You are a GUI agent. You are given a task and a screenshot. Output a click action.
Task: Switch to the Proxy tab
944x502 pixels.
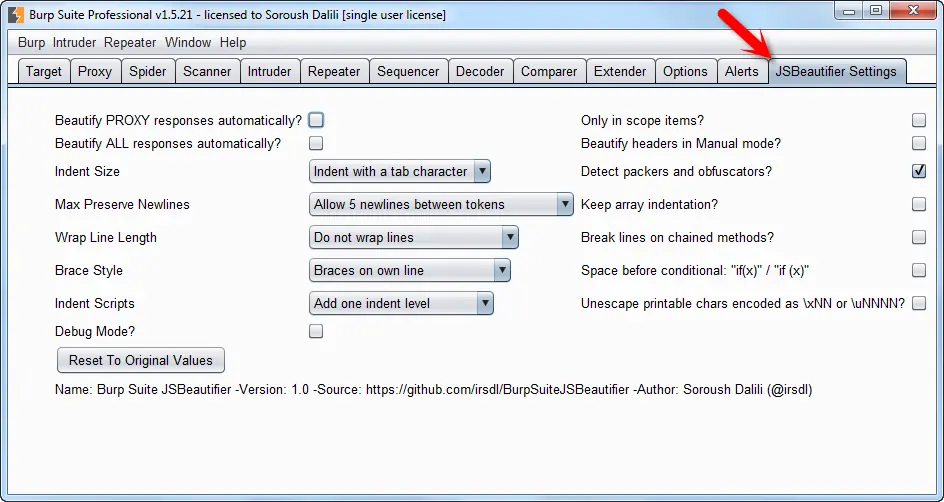[x=95, y=71]
